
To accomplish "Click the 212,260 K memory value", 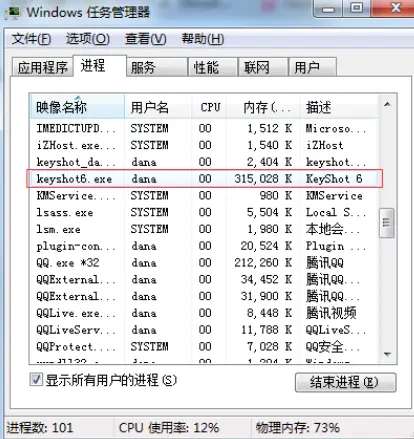I will click(x=263, y=263).
